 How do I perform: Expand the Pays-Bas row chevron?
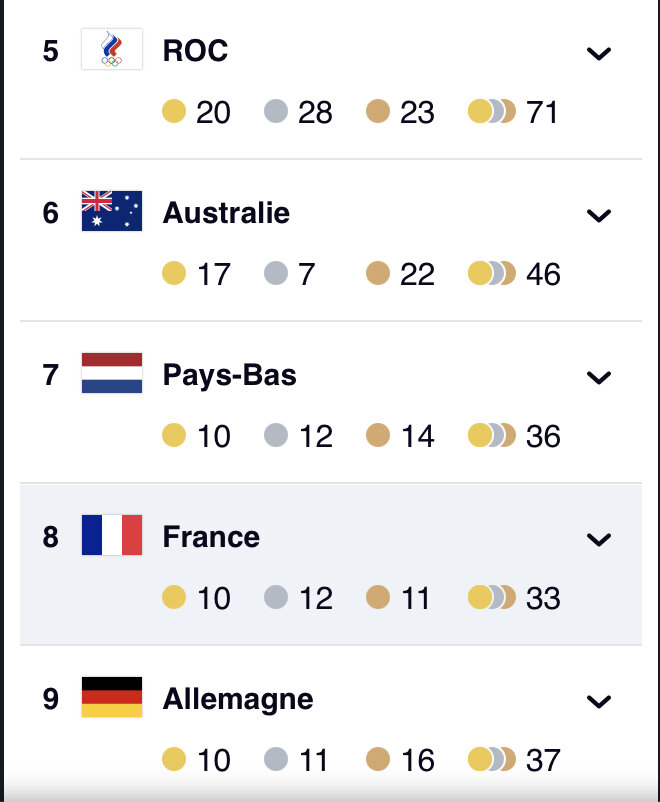598,377
